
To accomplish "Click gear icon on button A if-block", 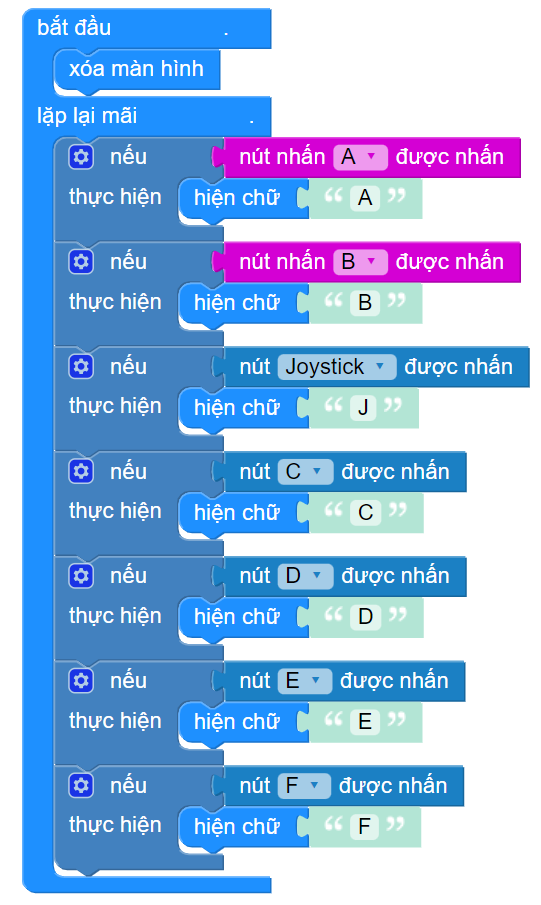I will click(81, 157).
